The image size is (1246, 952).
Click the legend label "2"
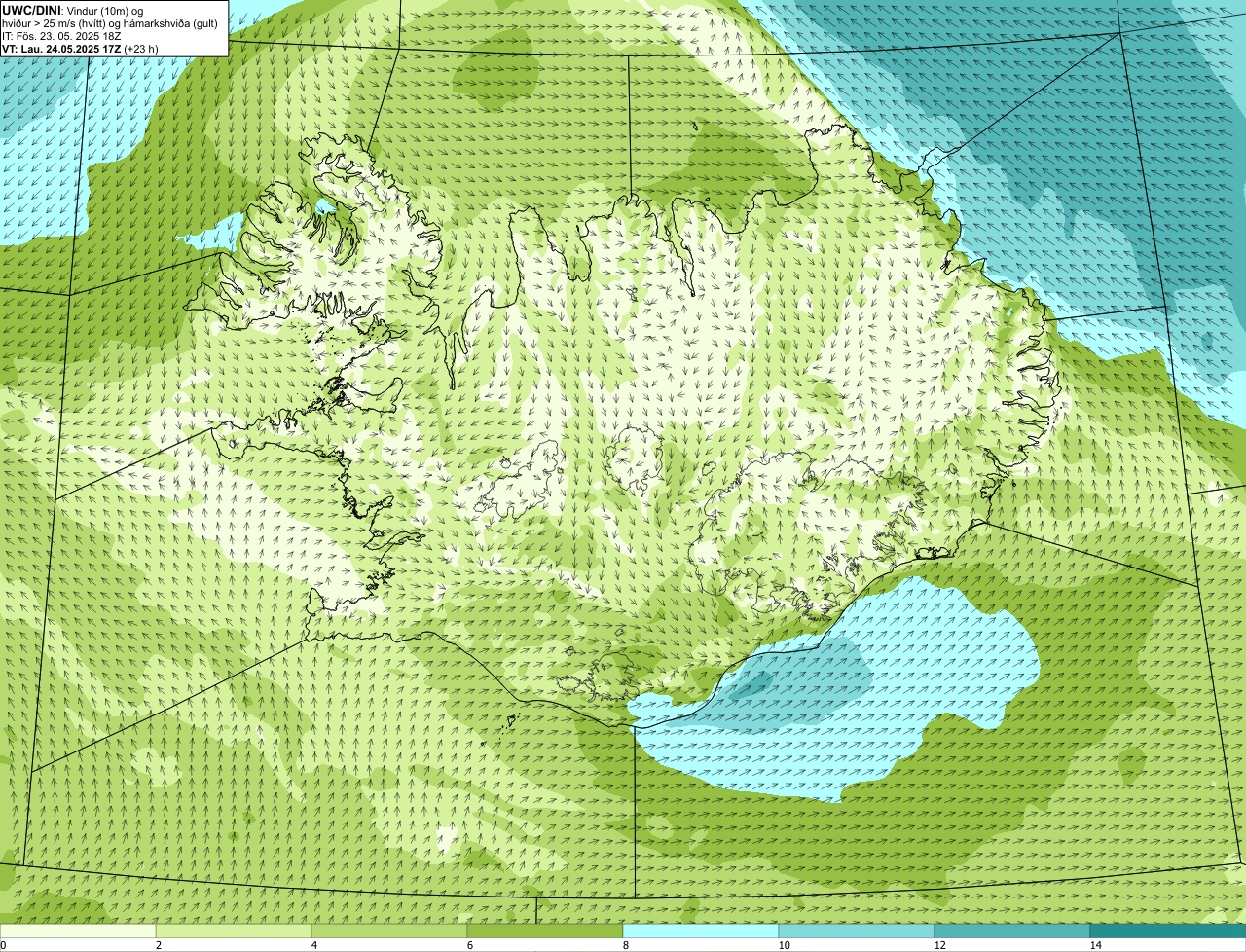click(158, 945)
